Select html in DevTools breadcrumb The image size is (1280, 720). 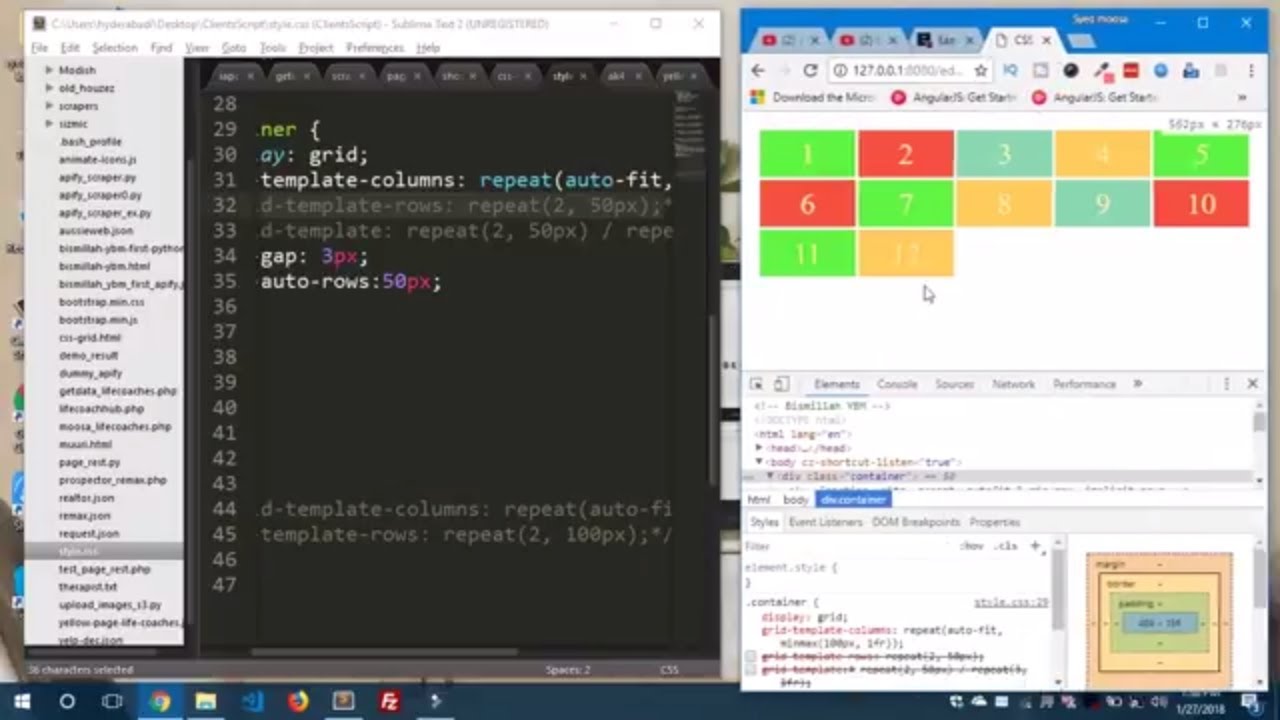[760, 500]
